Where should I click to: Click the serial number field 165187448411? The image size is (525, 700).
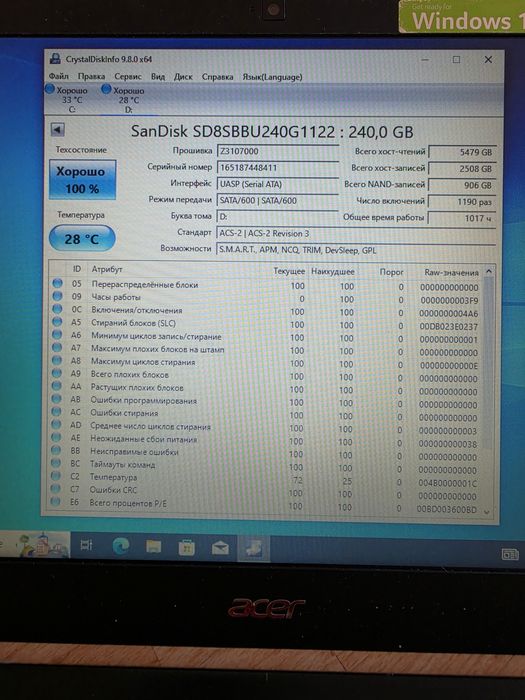click(x=277, y=168)
